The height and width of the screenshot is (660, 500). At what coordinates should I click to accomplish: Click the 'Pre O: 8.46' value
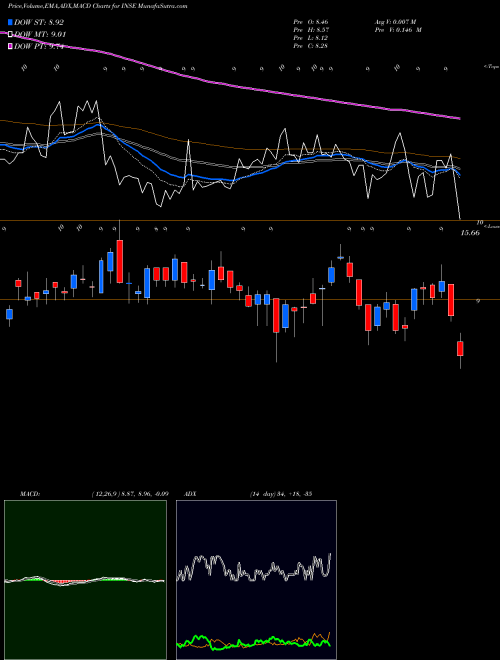point(311,22)
